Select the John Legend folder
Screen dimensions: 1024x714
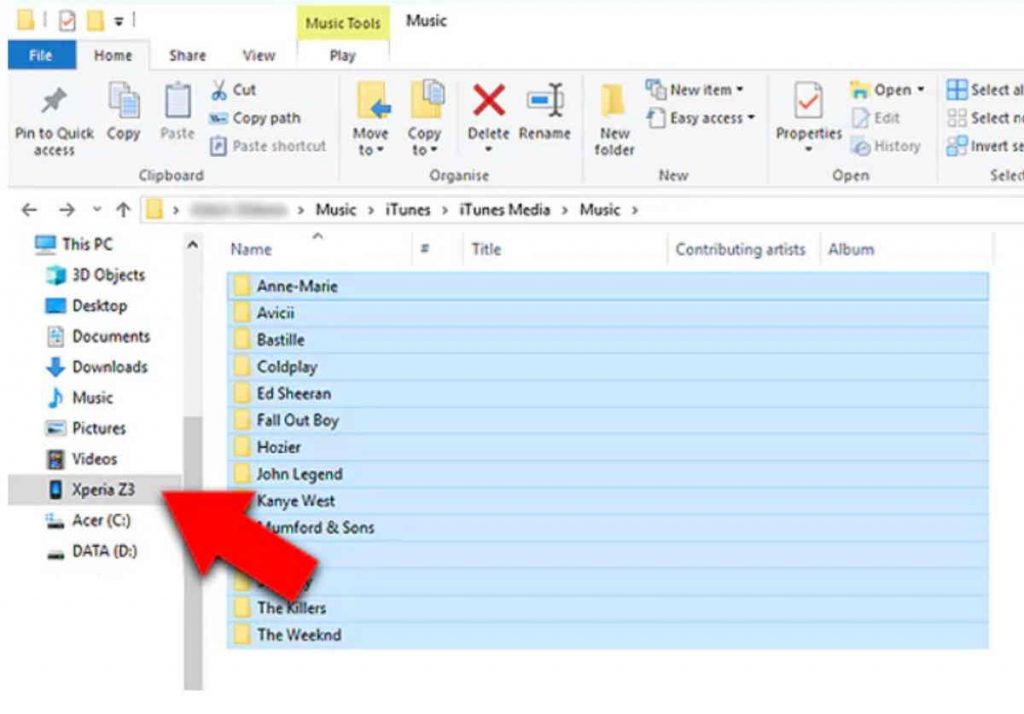(x=607, y=474)
